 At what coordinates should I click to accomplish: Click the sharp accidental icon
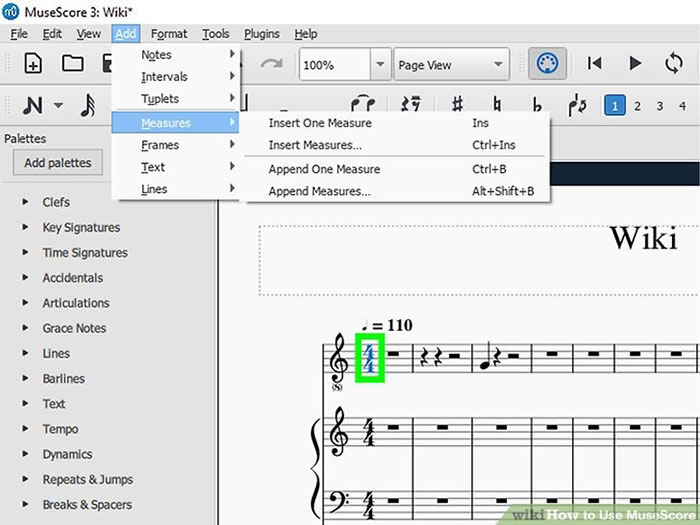[457, 105]
